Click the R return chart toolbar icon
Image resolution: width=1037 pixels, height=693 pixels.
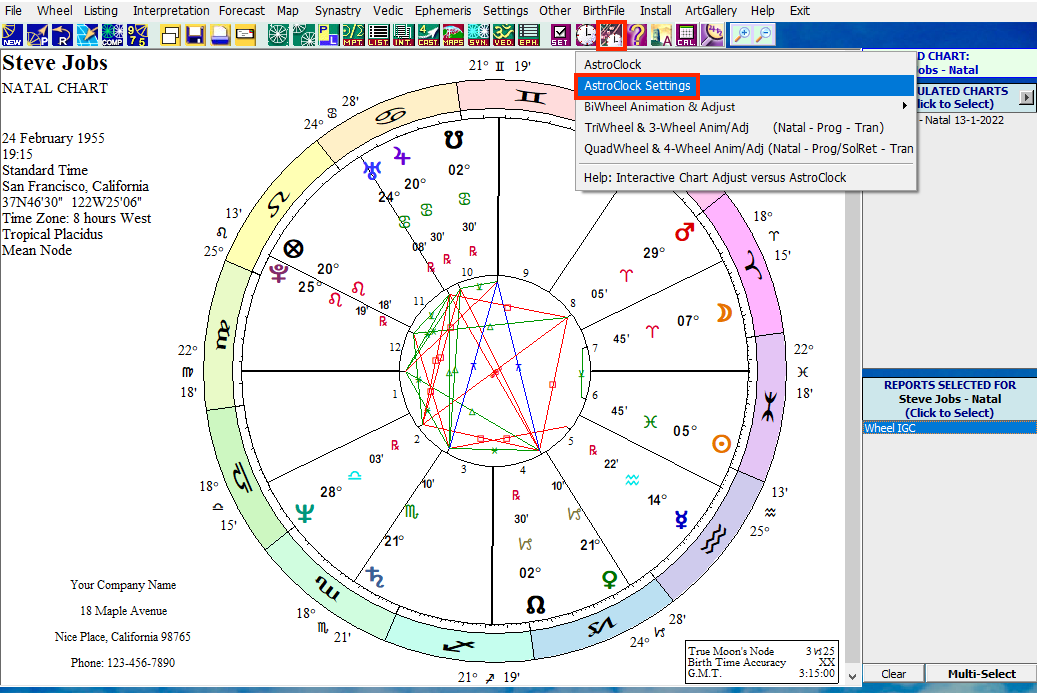[62, 35]
